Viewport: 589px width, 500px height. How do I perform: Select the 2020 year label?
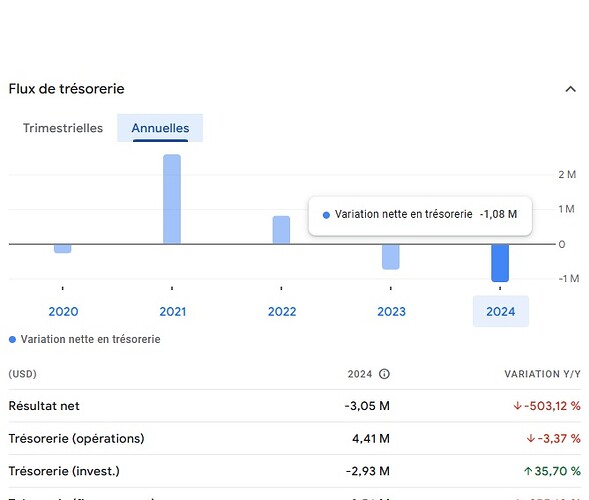click(x=63, y=311)
